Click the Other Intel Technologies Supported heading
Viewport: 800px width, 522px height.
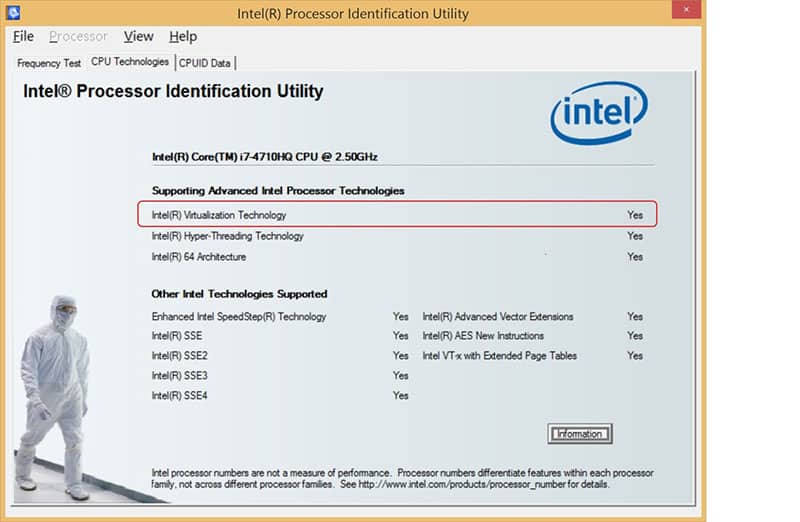point(239,294)
